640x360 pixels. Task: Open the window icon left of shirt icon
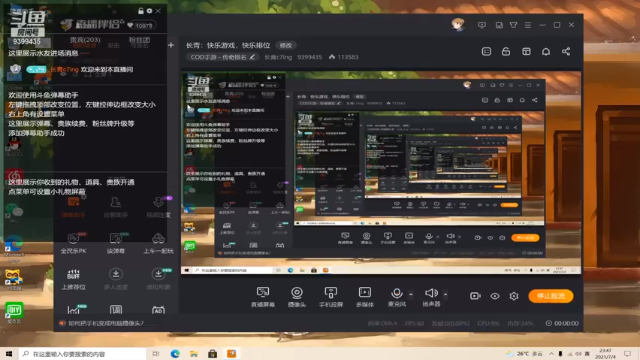499,25
